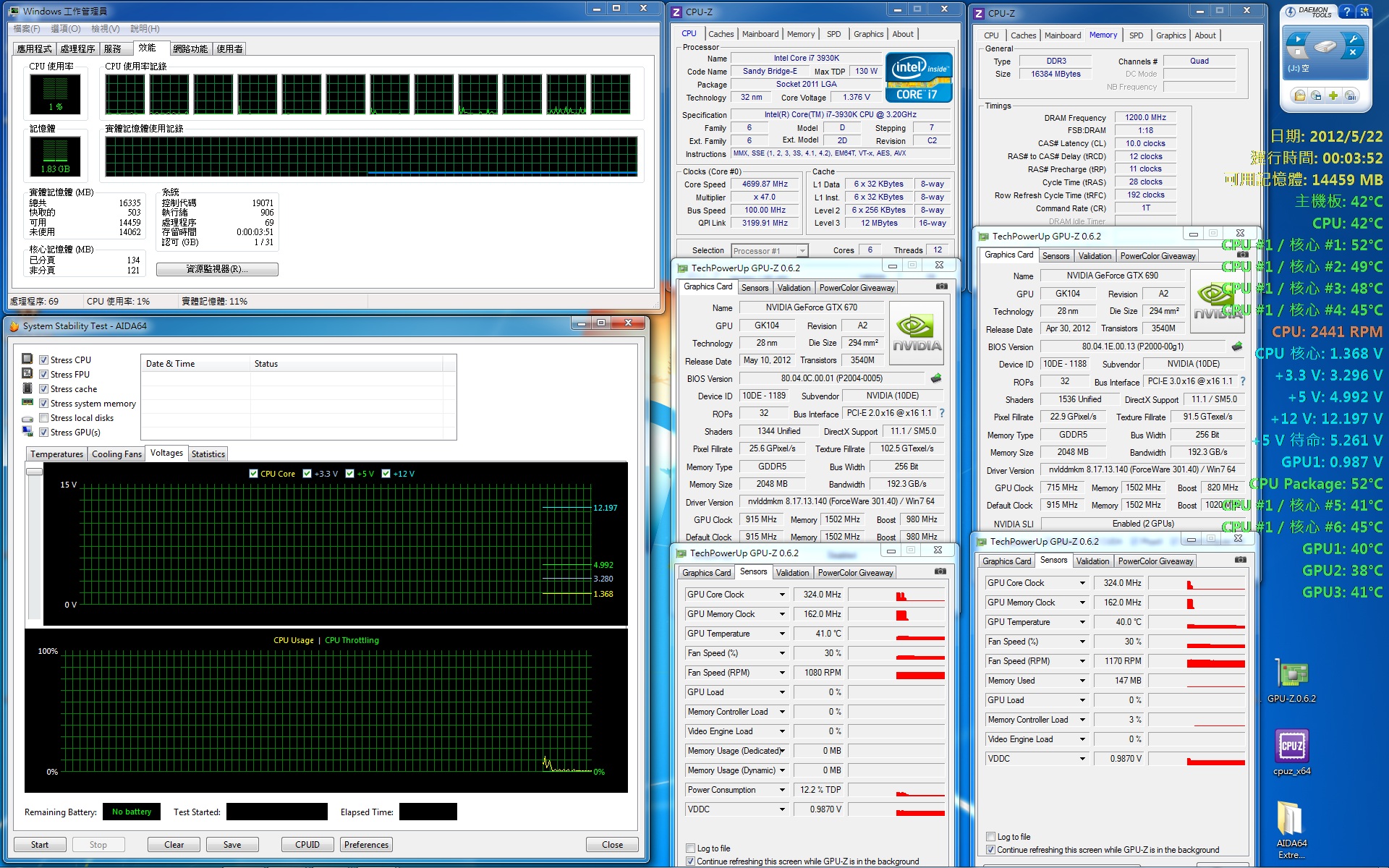Select the virtual drive icon in Daemon Tools
The height and width of the screenshot is (868, 1389).
1325,46
